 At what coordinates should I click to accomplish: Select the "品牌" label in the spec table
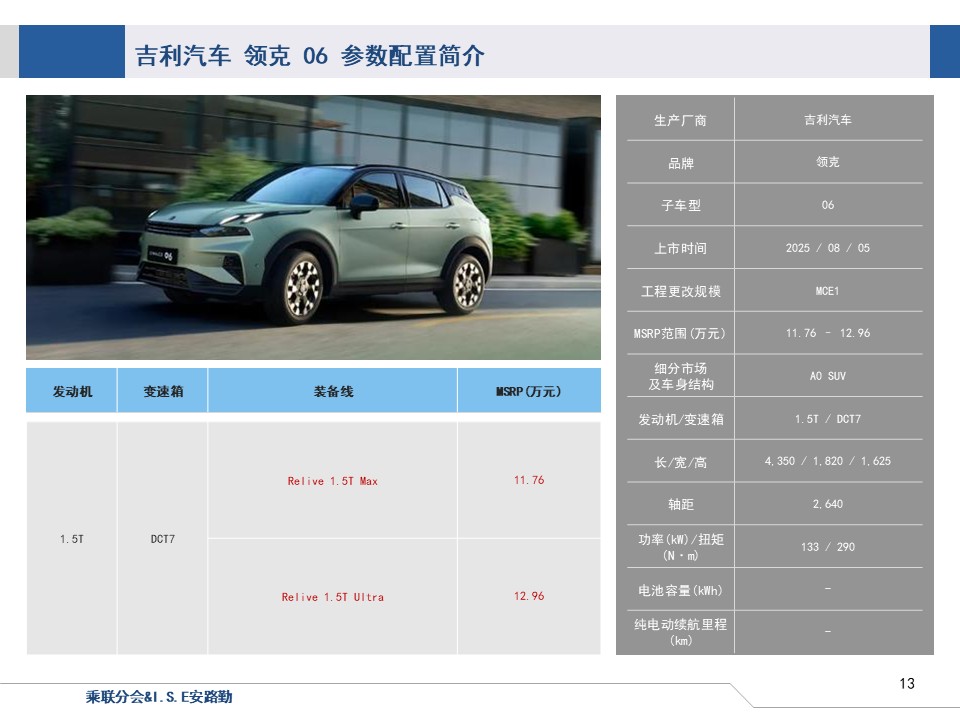tap(680, 163)
